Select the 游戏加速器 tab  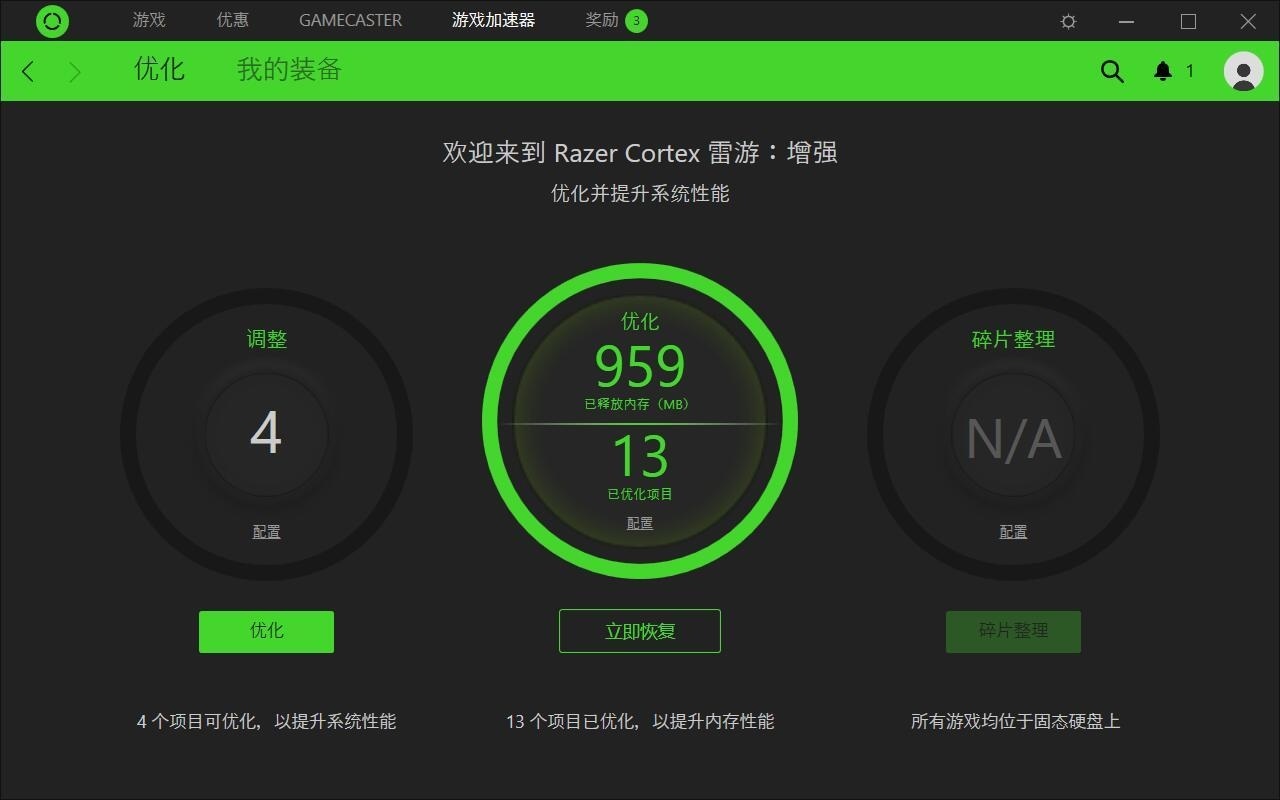coord(493,20)
